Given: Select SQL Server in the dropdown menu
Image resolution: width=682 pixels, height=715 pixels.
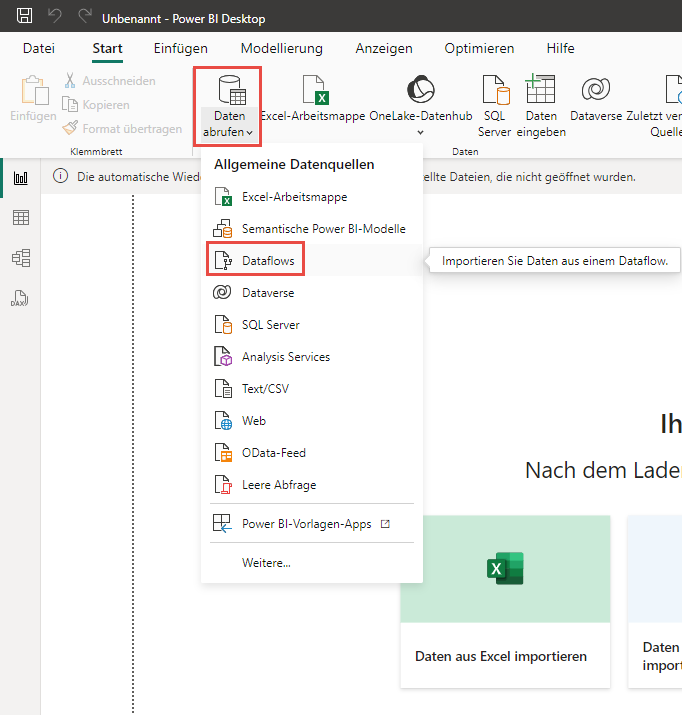Looking at the screenshot, I should point(312,325).
